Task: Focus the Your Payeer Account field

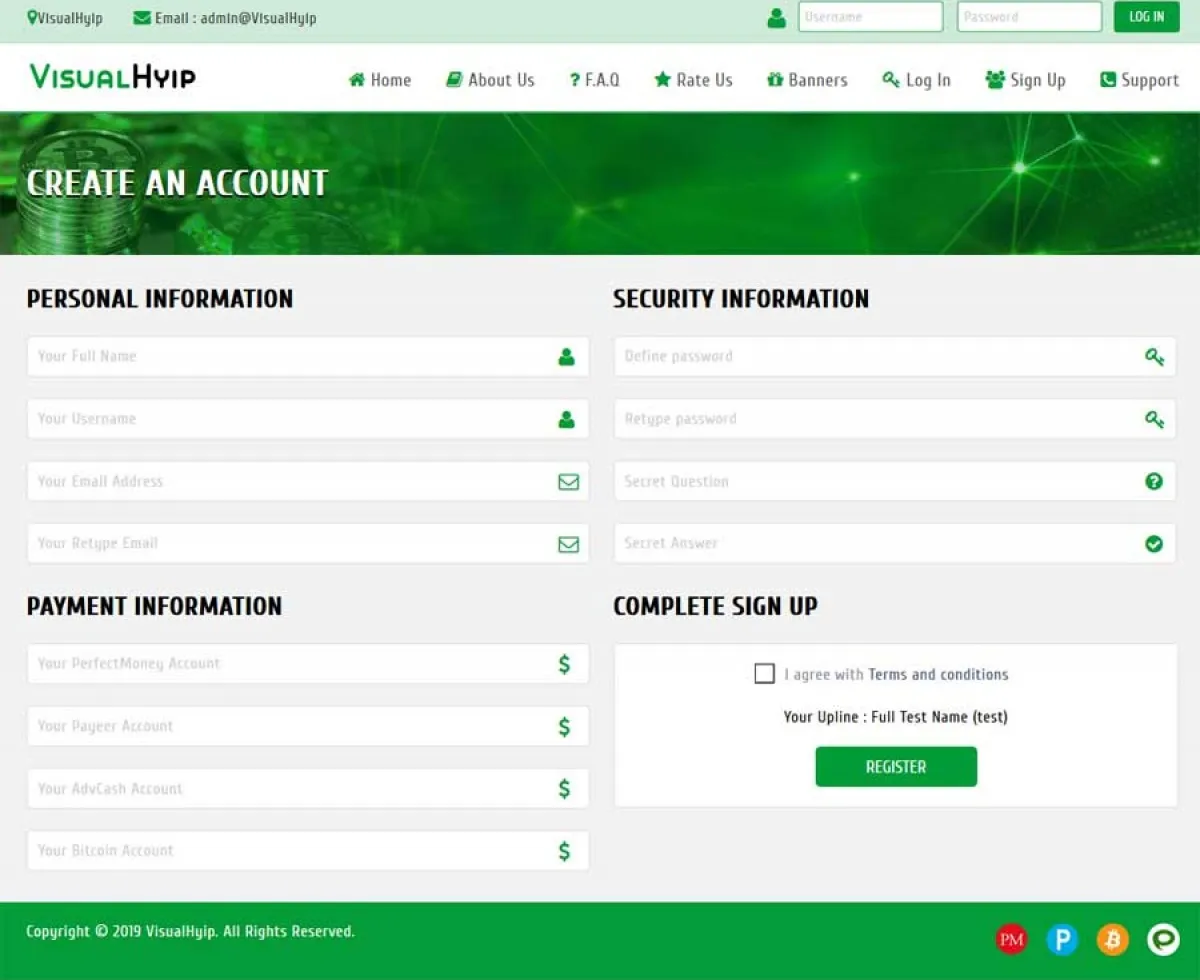Action: pyautogui.click(x=308, y=726)
